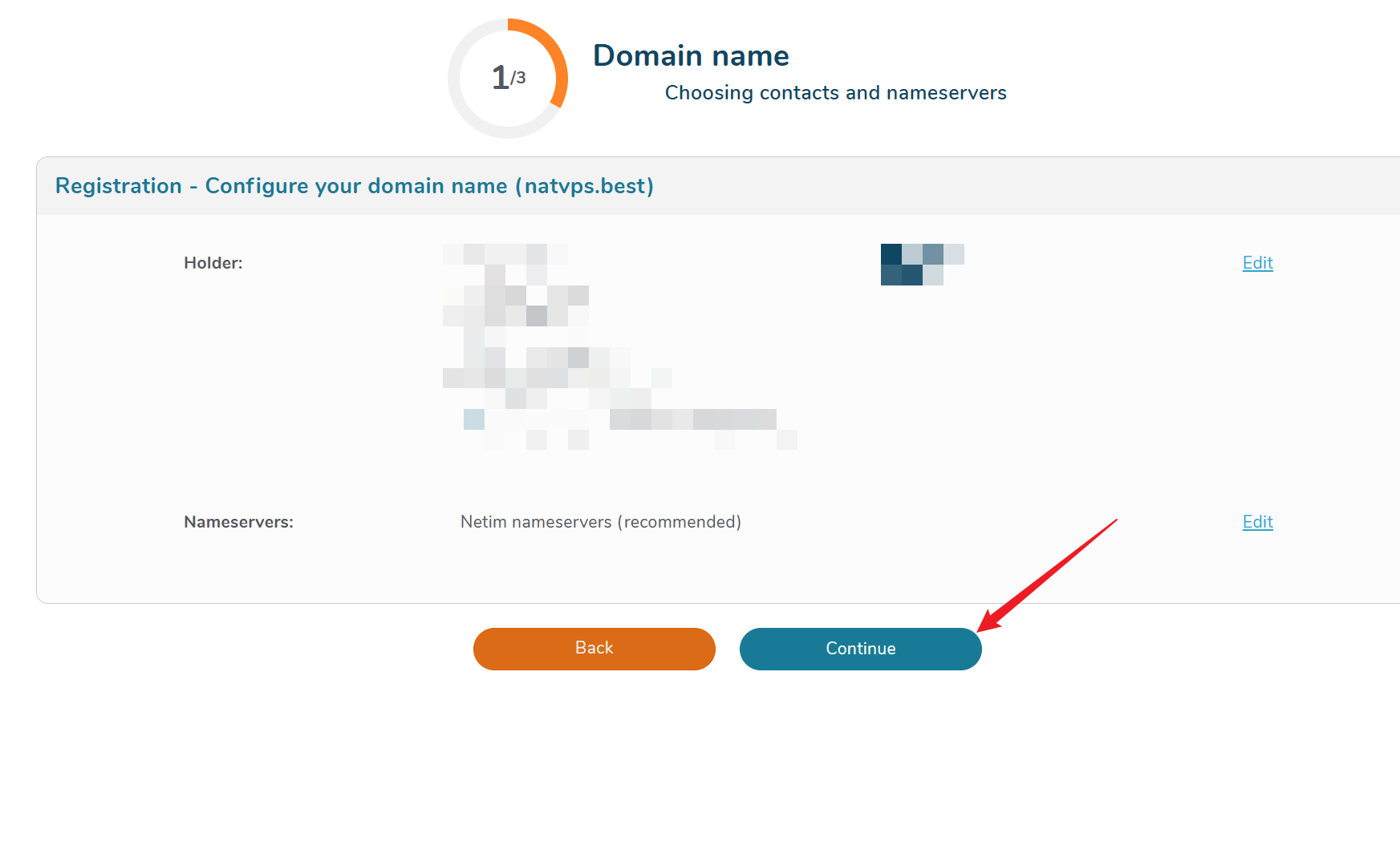Click the large step number 1 in the circle

[500, 78]
